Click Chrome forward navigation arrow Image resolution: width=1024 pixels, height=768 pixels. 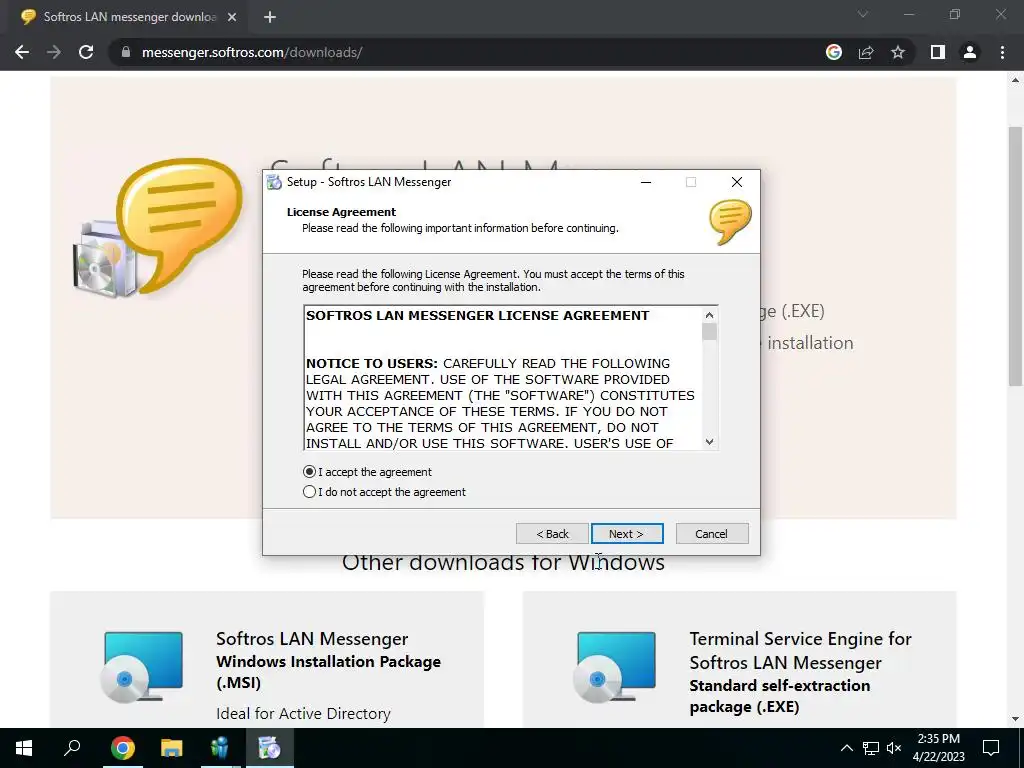(x=54, y=52)
